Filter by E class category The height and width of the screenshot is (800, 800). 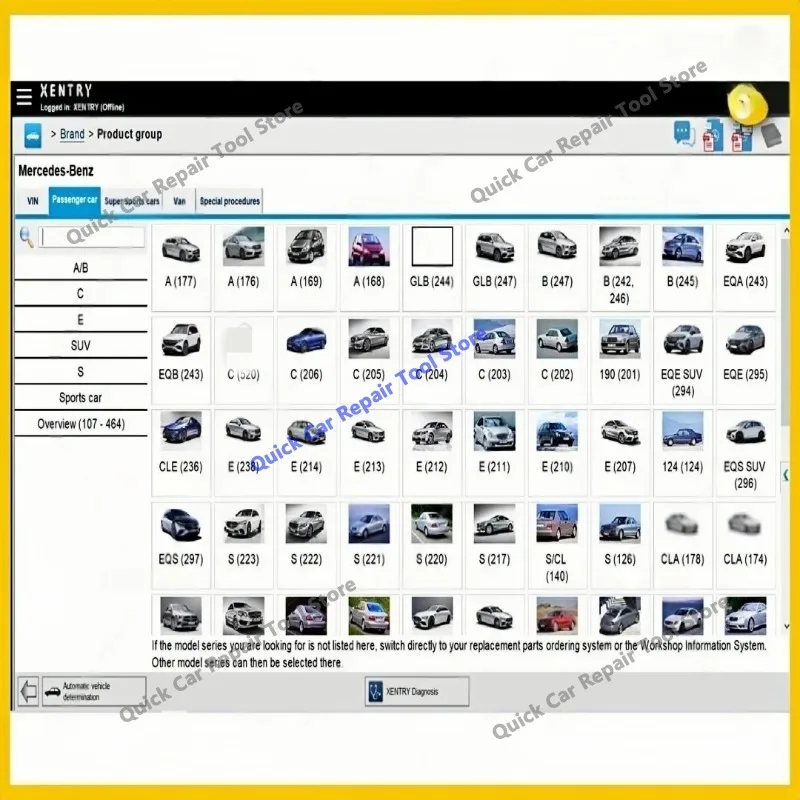click(x=81, y=319)
